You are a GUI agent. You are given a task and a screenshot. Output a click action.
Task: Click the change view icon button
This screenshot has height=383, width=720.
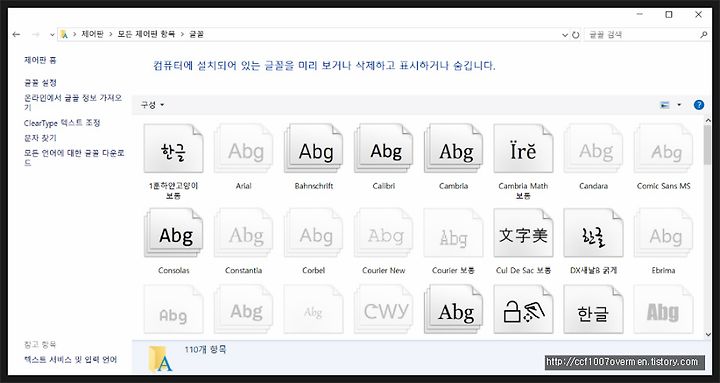tap(664, 105)
